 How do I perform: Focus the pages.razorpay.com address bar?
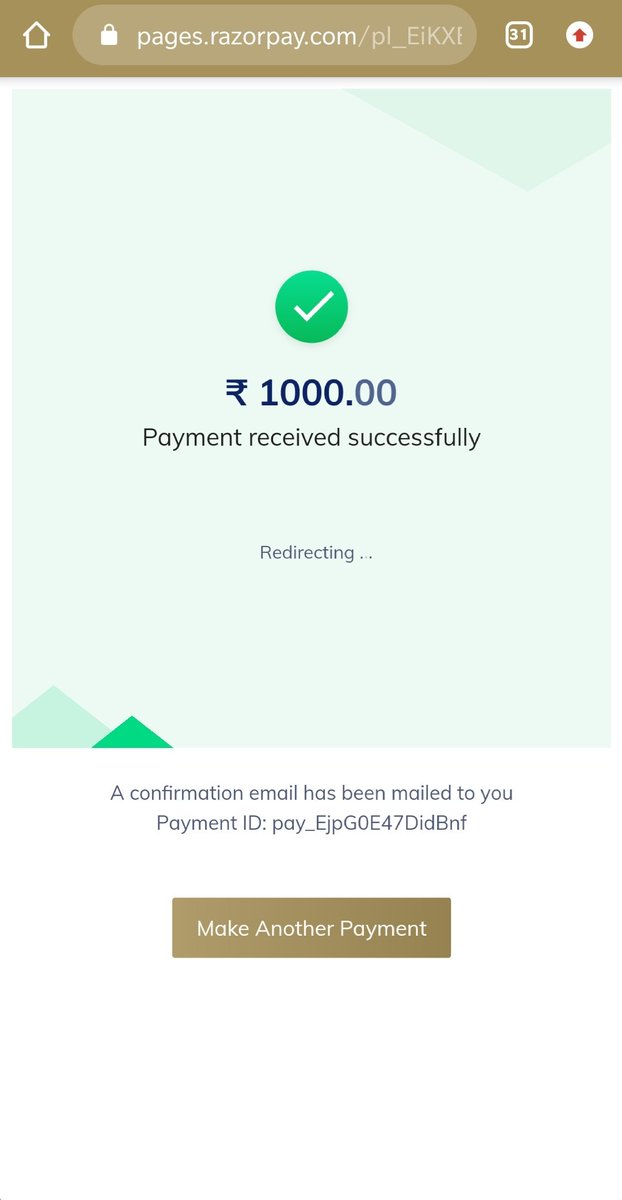pos(274,37)
